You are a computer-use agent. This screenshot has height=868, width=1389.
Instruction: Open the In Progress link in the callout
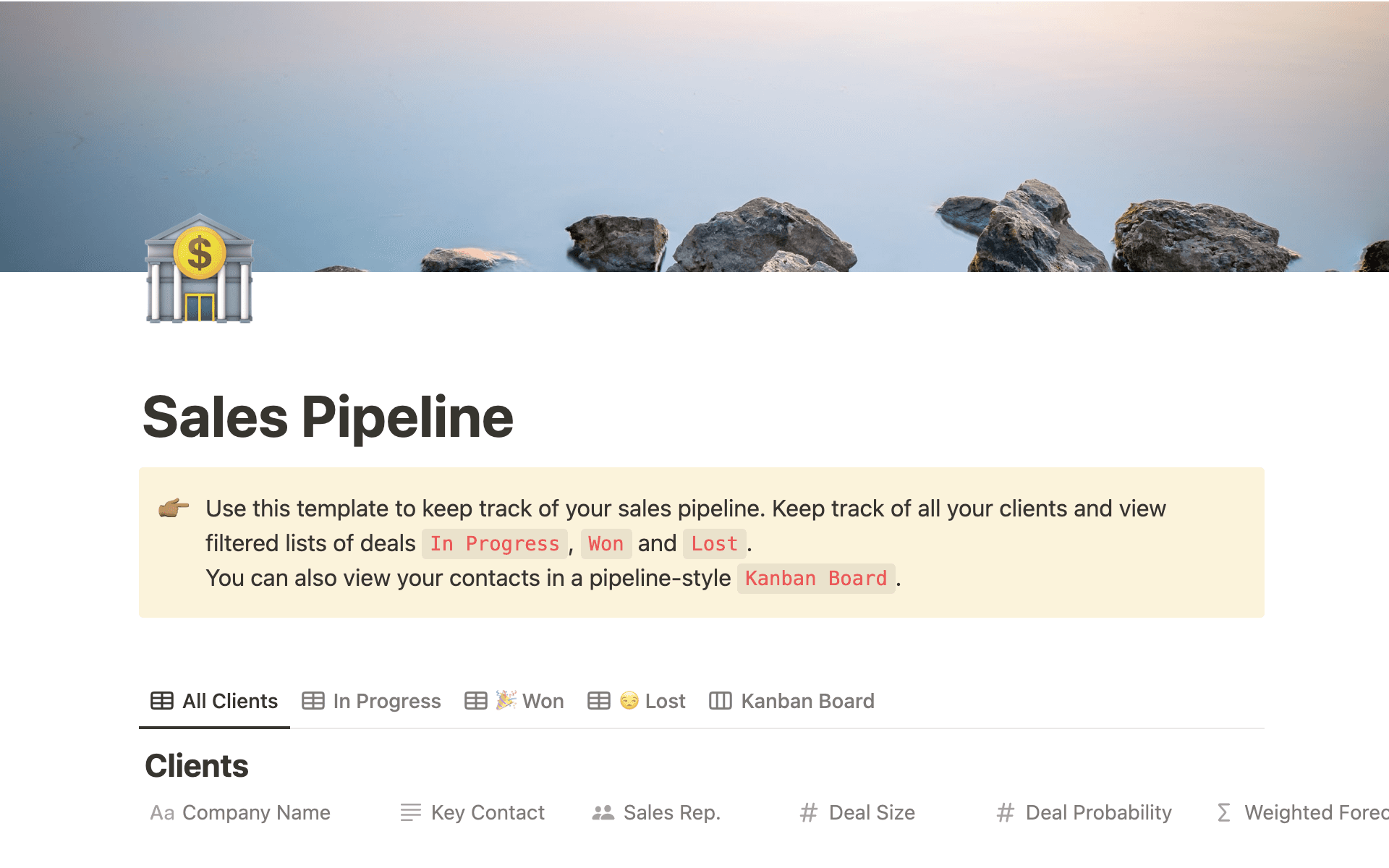coord(494,543)
